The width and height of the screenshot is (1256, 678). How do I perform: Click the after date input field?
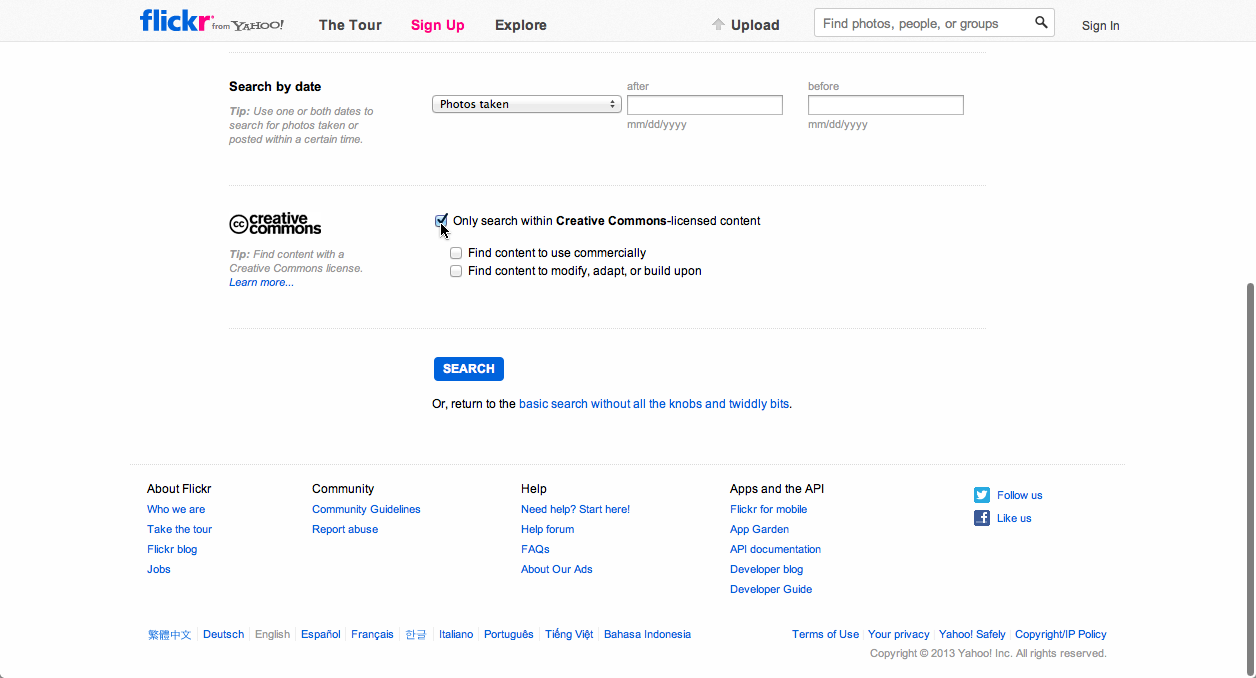pos(704,105)
